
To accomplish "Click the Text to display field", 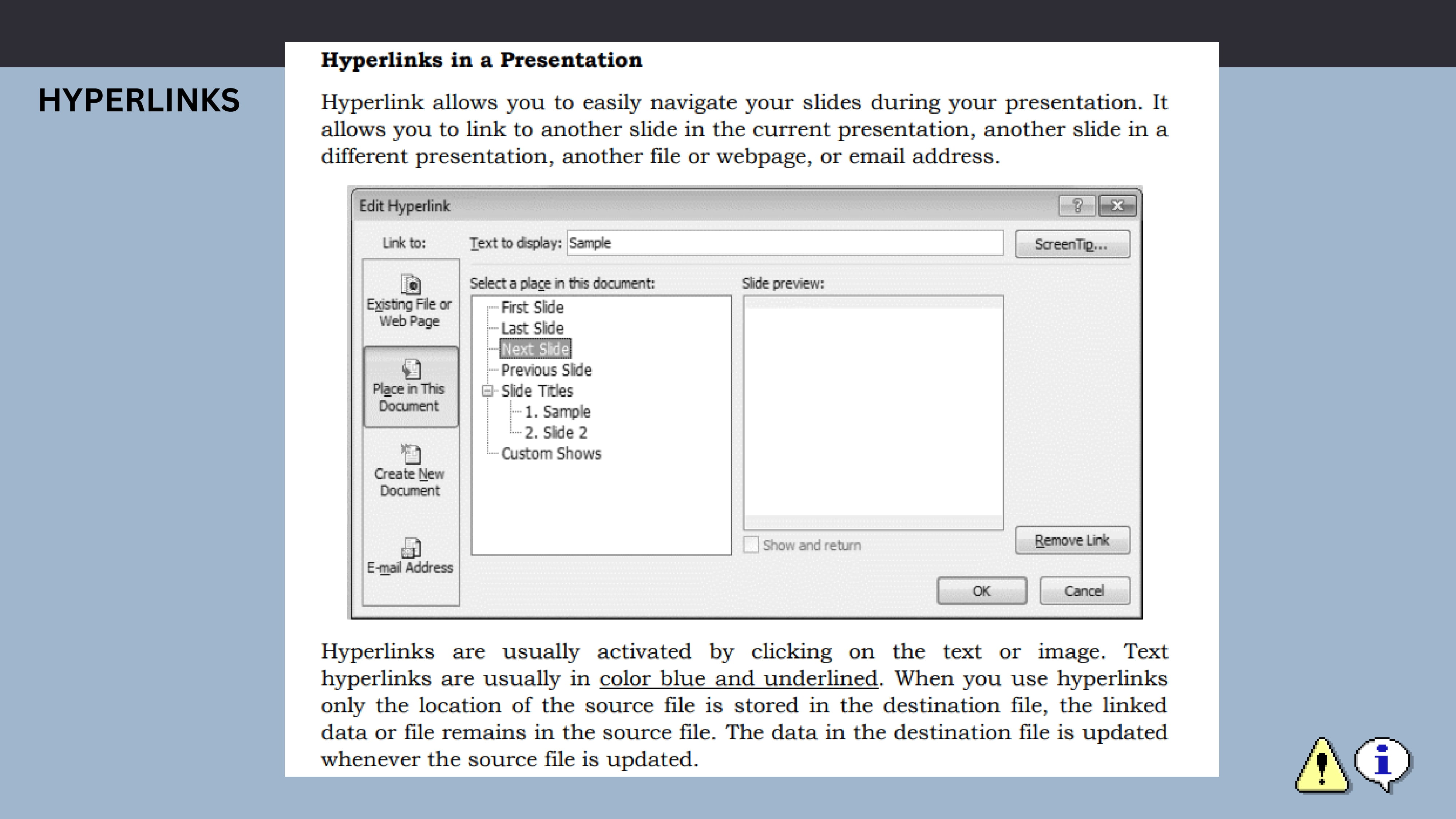I will (x=784, y=243).
